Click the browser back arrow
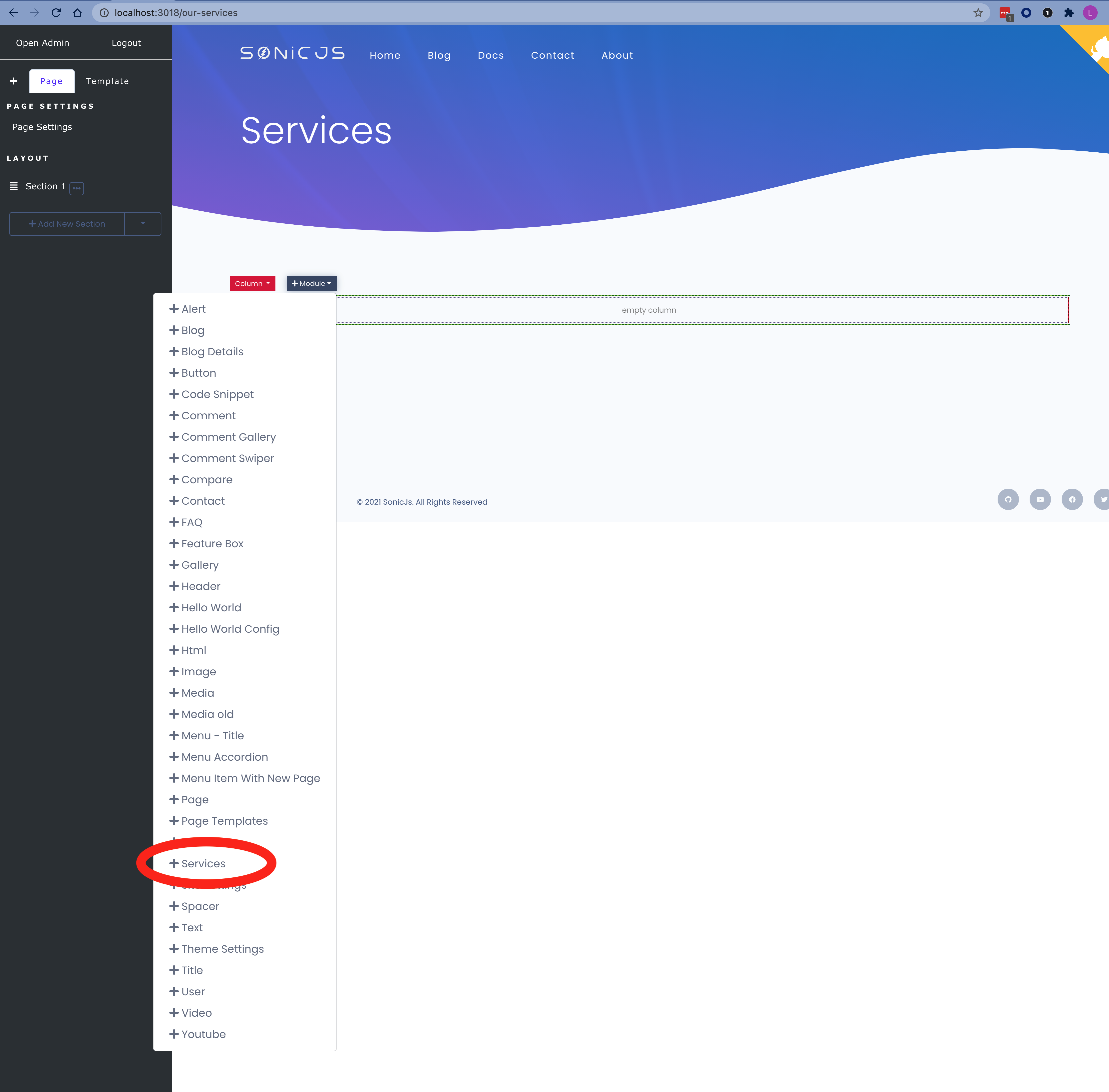The height and width of the screenshot is (1092, 1109). point(13,13)
